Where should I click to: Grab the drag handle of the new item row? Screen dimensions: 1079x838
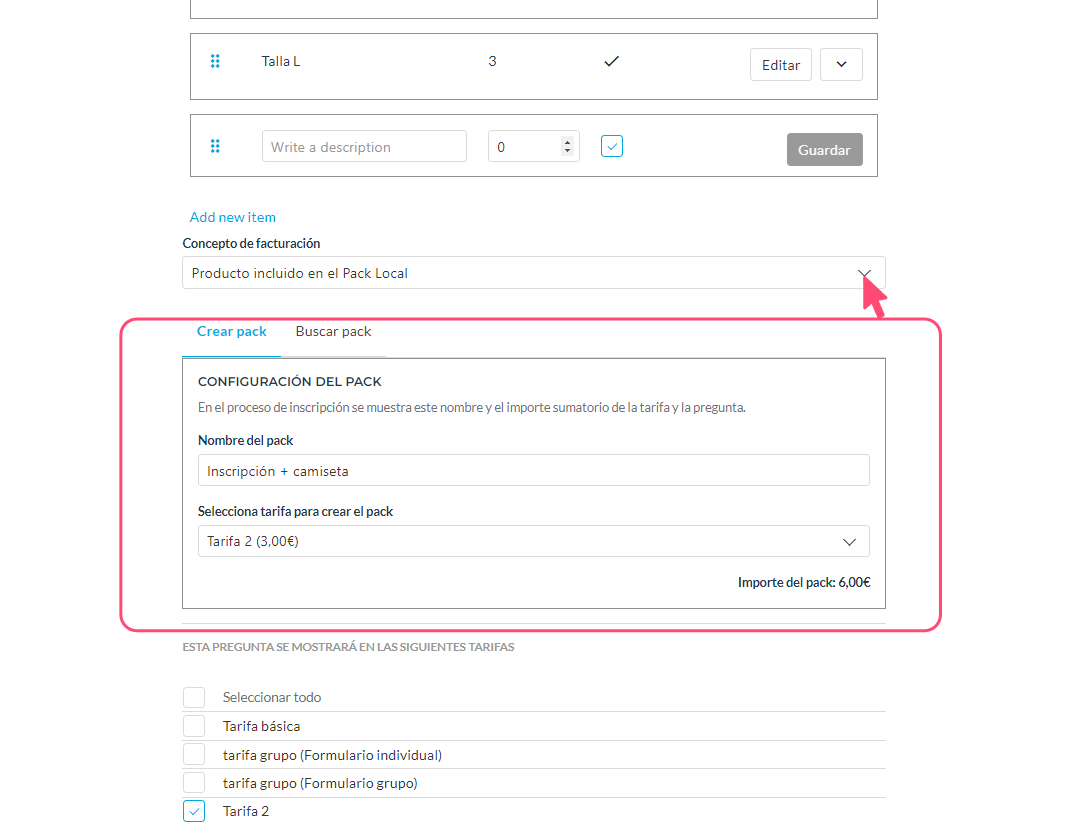point(215,147)
